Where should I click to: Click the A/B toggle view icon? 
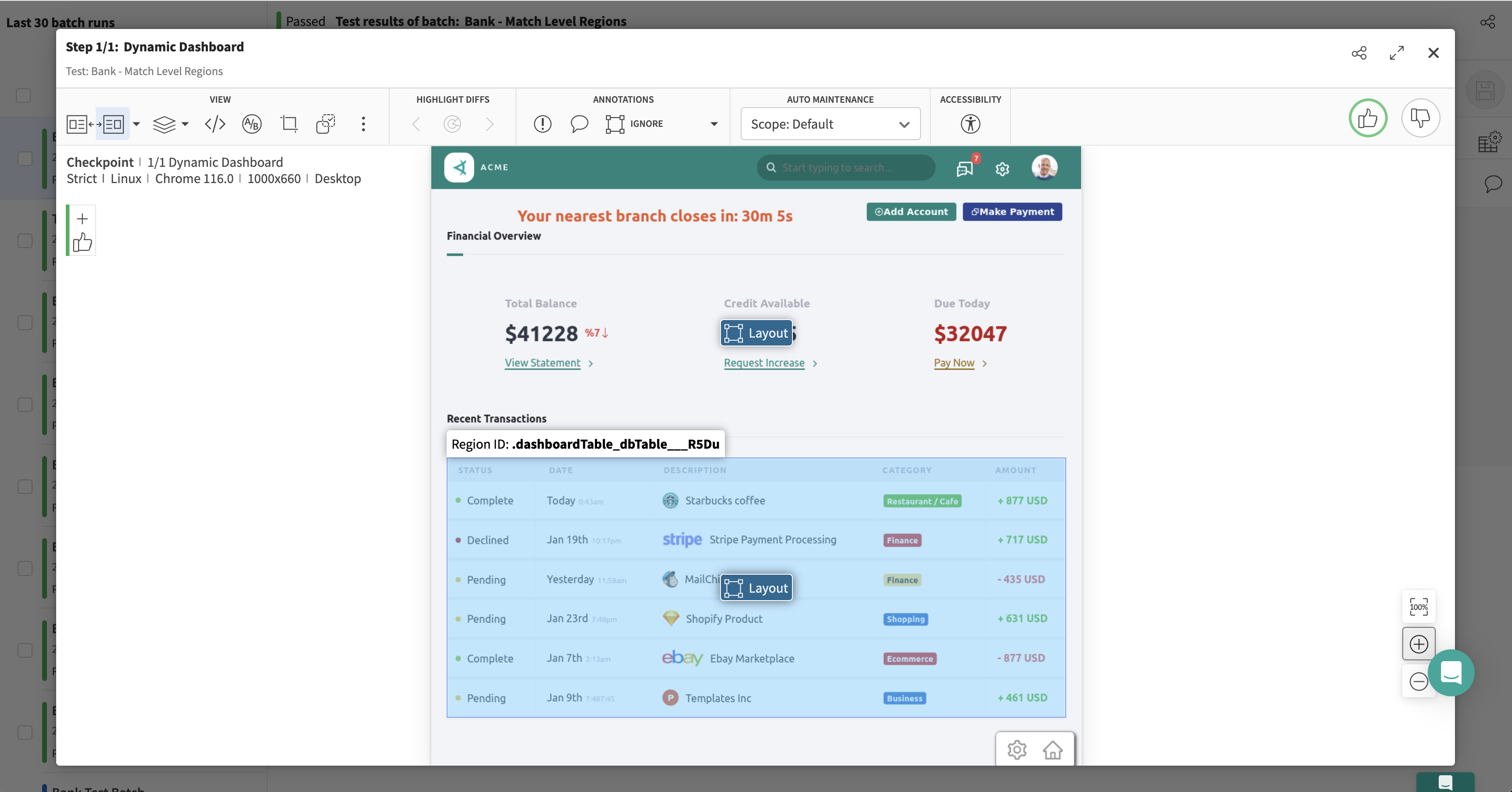pyautogui.click(x=252, y=124)
